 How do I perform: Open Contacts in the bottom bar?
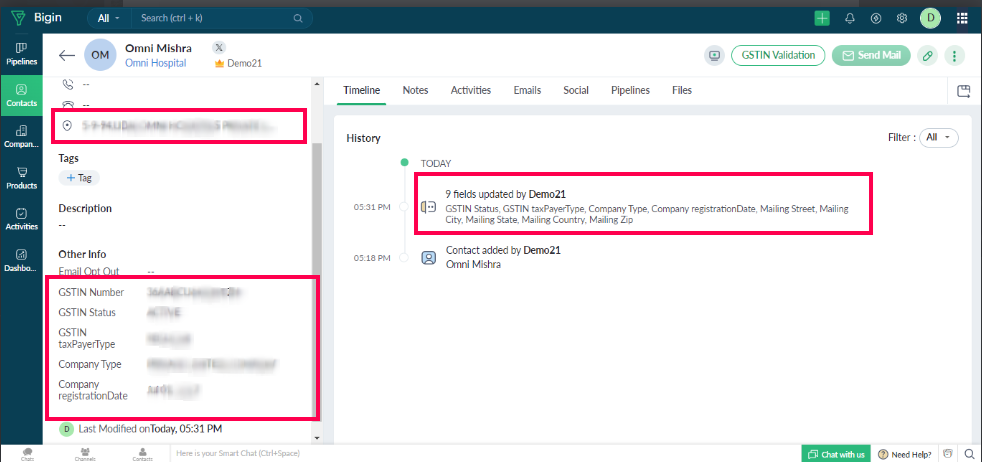[143, 454]
